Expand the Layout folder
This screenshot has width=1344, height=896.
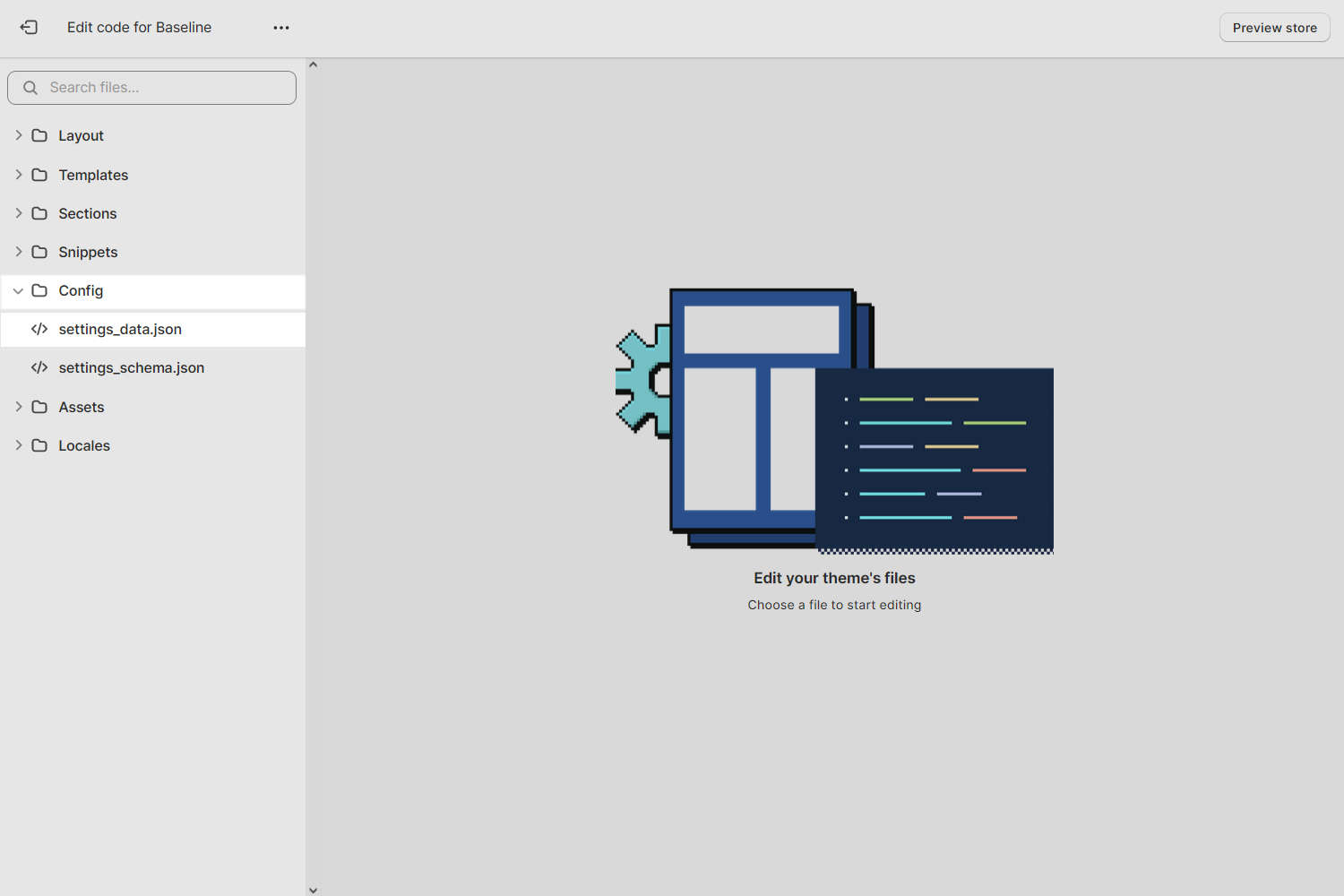coord(18,135)
